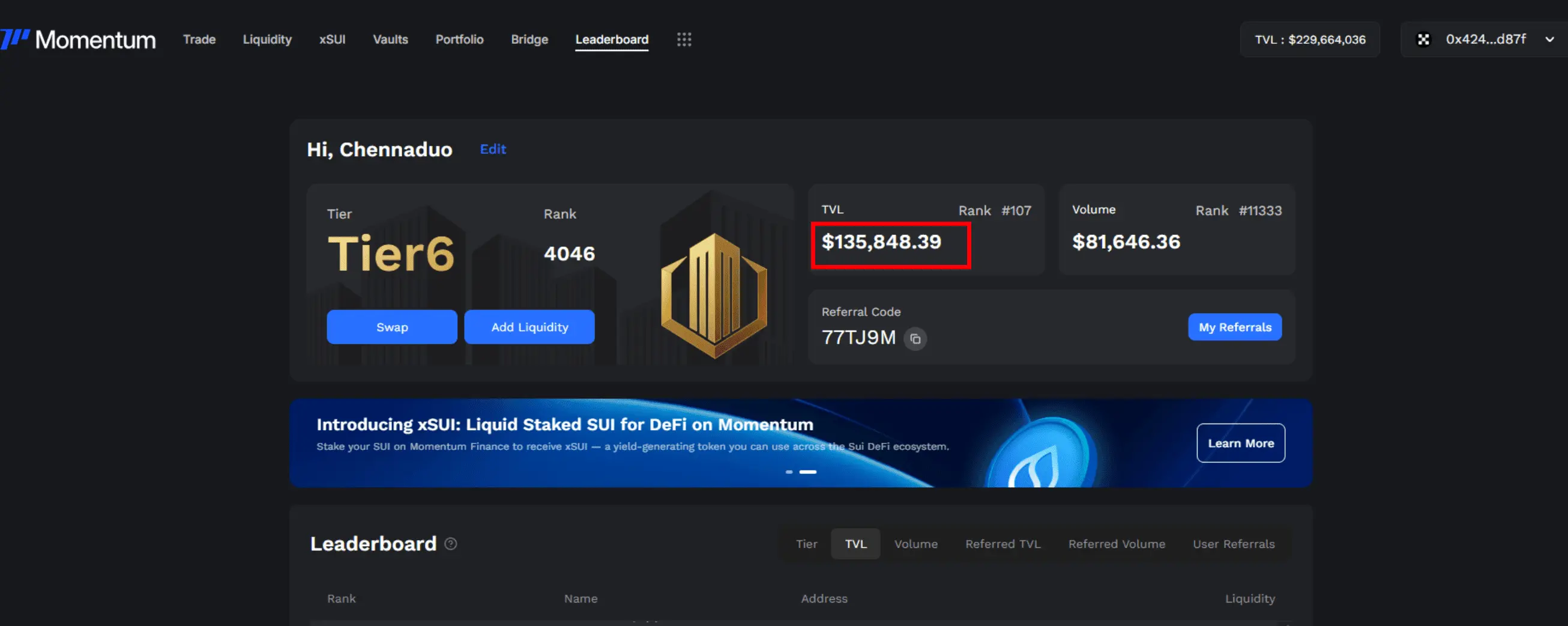1568x626 pixels.
Task: Open the Bridge page
Action: click(529, 40)
